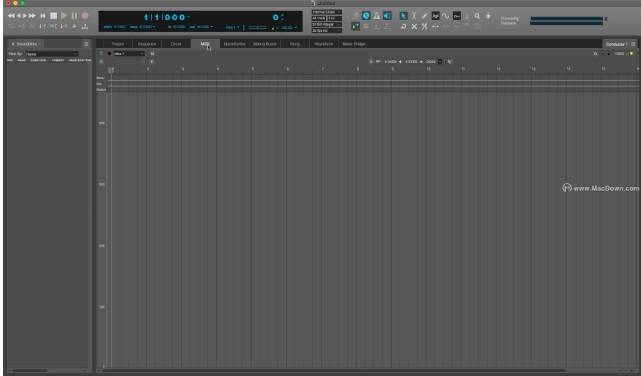Image resolution: width=641 pixels, height=376 pixels.
Task: Open the MIDI track selector dropdown
Action: tap(129, 54)
